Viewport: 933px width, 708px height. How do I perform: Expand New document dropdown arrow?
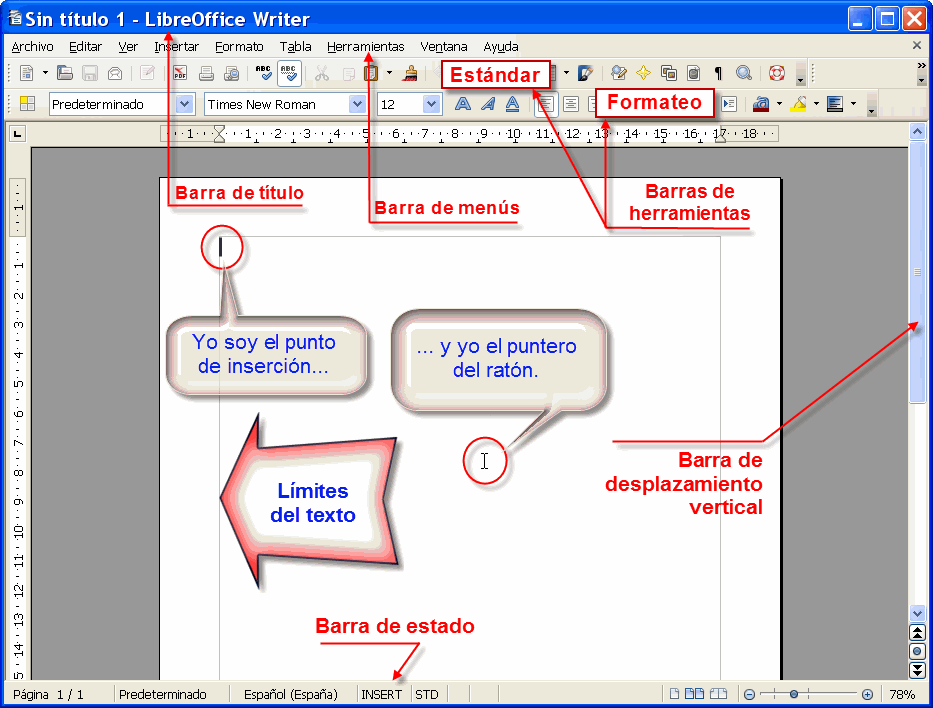point(45,73)
